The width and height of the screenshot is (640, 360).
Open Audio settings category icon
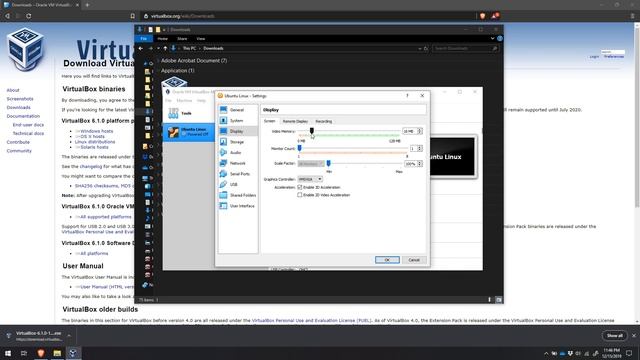pyautogui.click(x=223, y=152)
